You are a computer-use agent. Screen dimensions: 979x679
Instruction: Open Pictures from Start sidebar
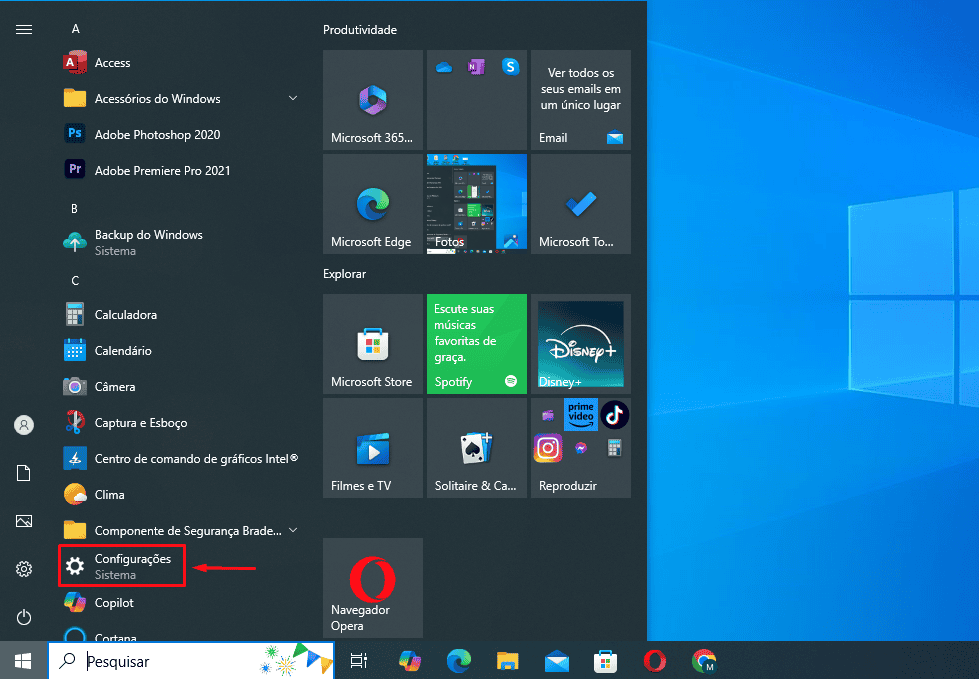tap(24, 521)
